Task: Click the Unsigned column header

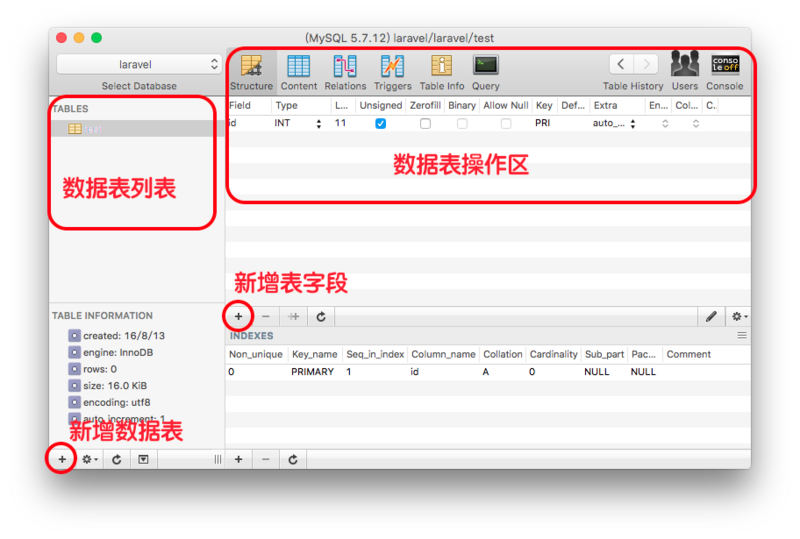Action: coord(381,105)
